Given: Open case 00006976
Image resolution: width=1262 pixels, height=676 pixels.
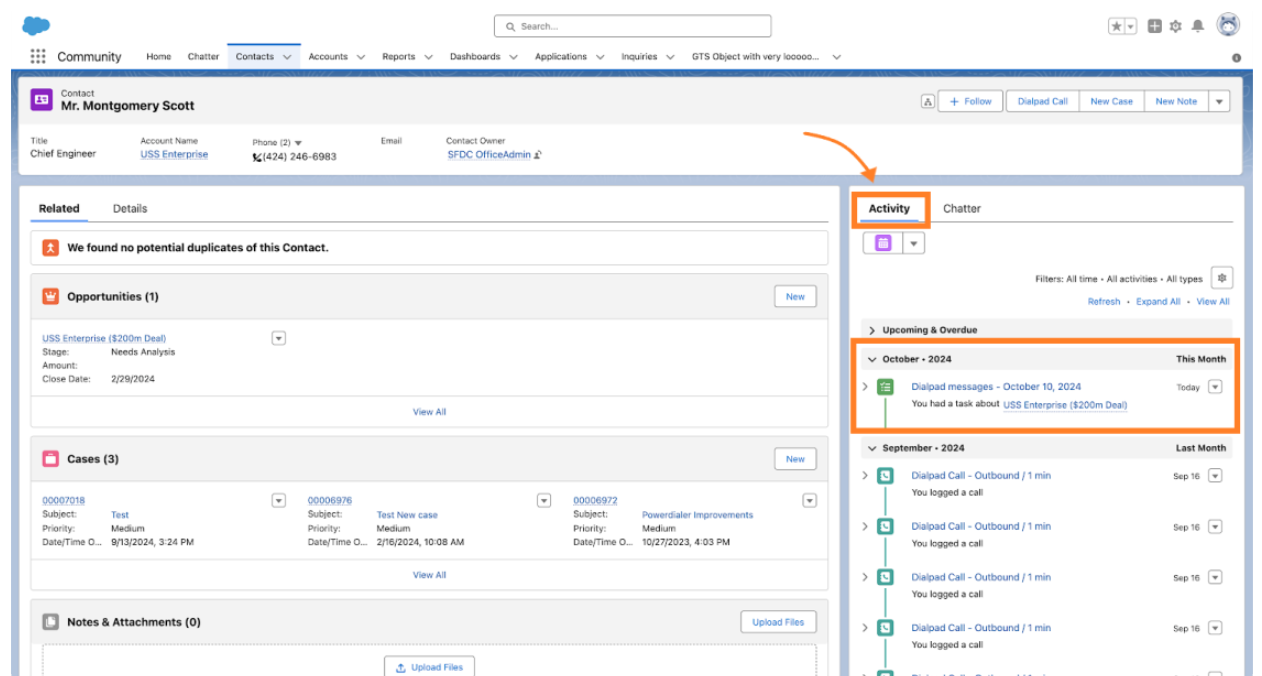Looking at the screenshot, I should tap(329, 500).
